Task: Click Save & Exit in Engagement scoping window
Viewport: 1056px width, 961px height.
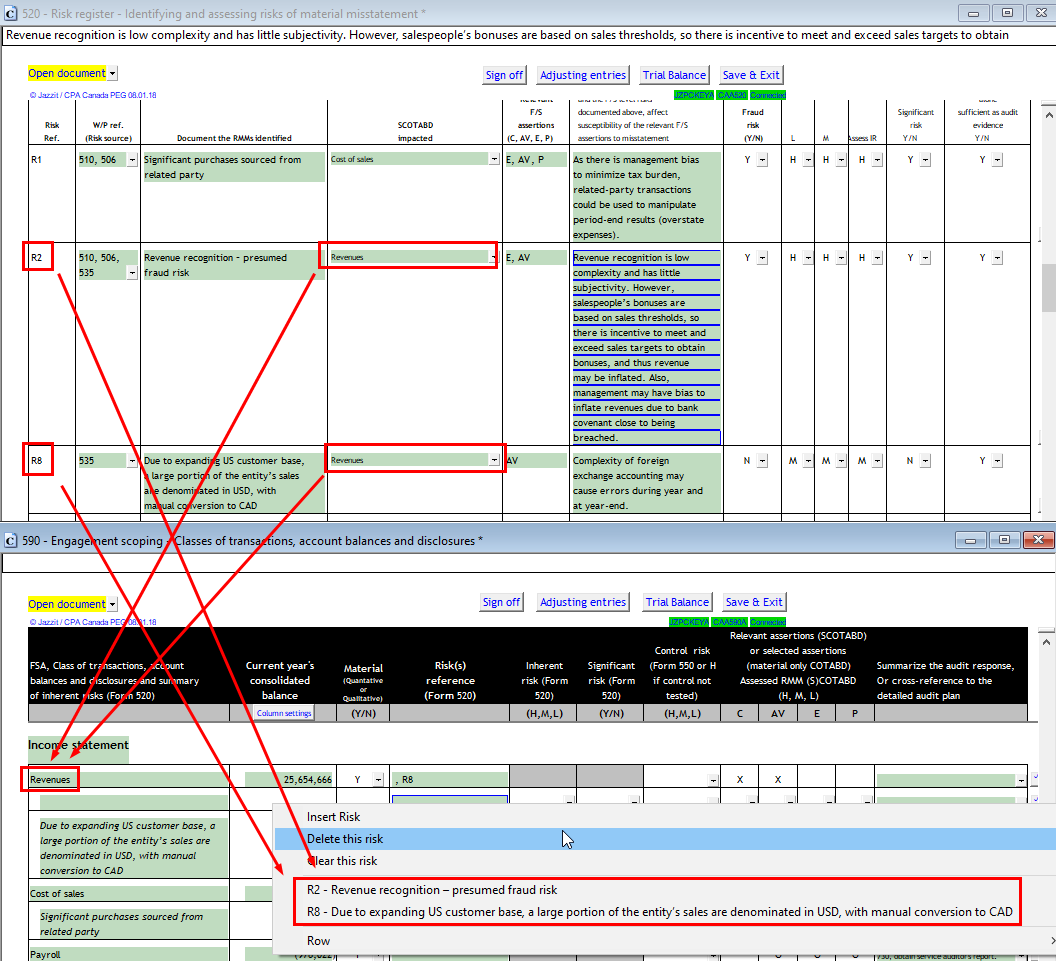Action: tap(753, 602)
